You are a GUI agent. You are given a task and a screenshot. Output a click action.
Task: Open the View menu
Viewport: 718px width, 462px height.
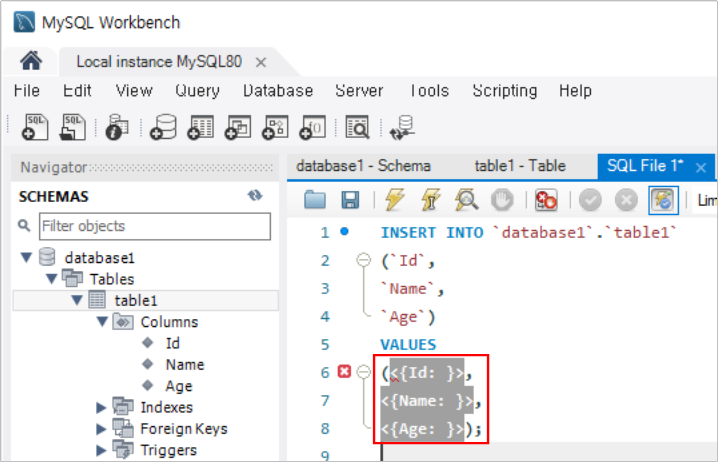[134, 91]
